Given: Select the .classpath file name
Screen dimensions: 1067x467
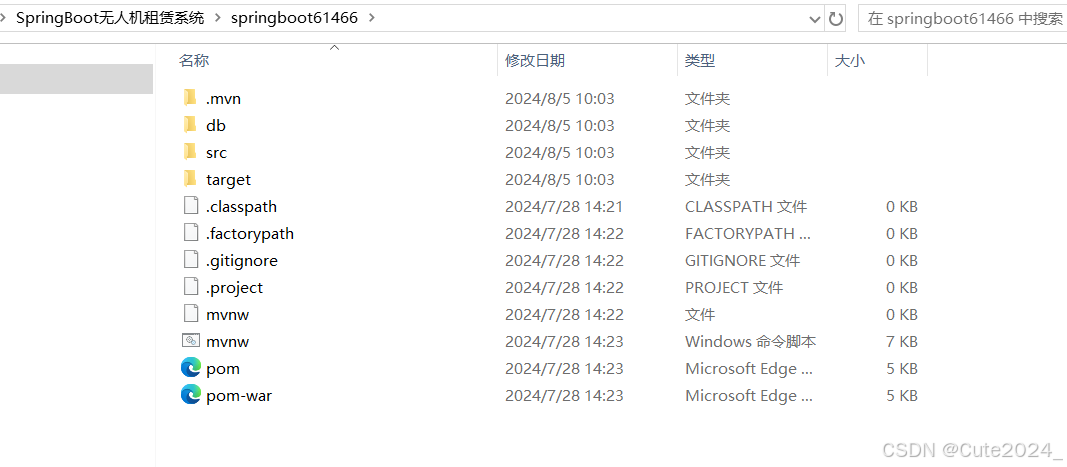Looking at the screenshot, I should tap(241, 206).
